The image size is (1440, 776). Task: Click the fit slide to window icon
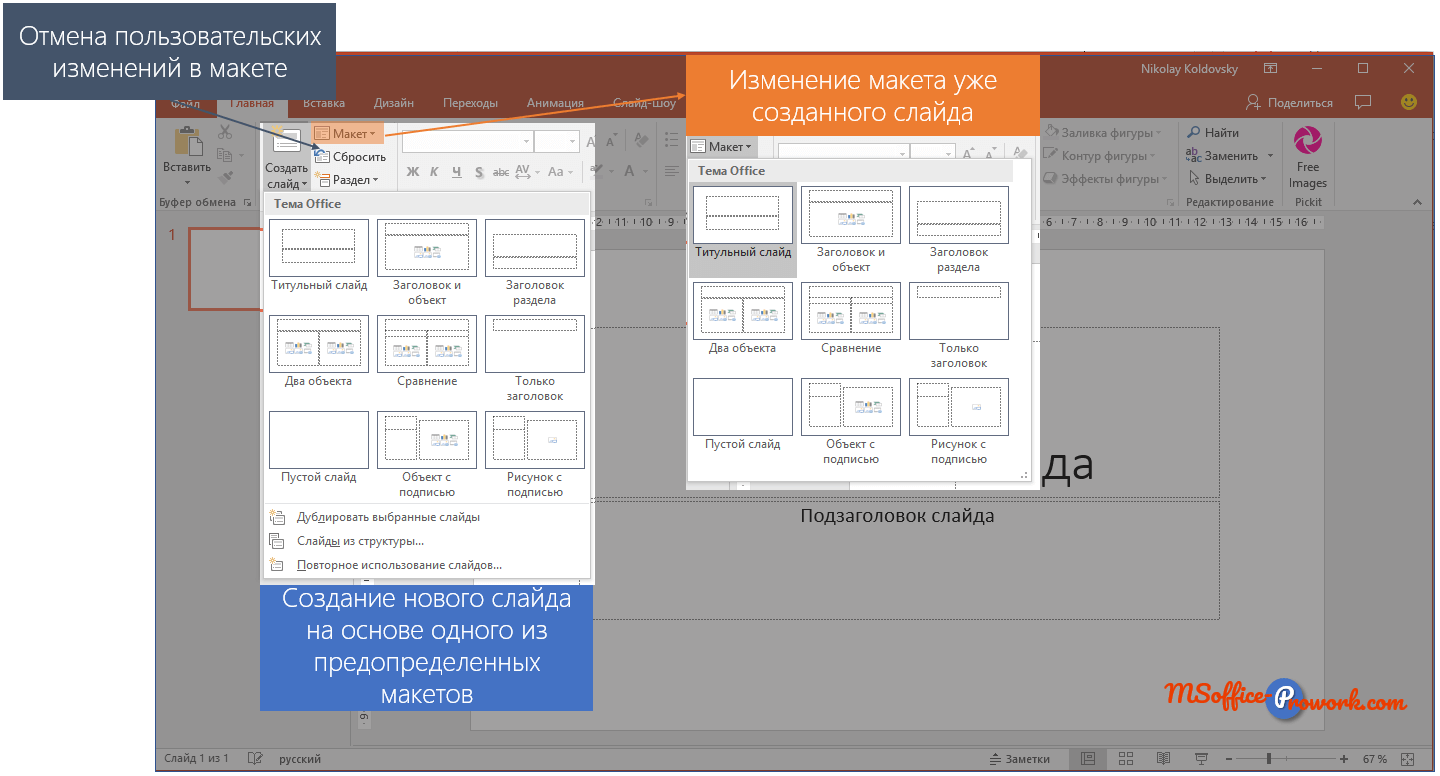click(1408, 759)
